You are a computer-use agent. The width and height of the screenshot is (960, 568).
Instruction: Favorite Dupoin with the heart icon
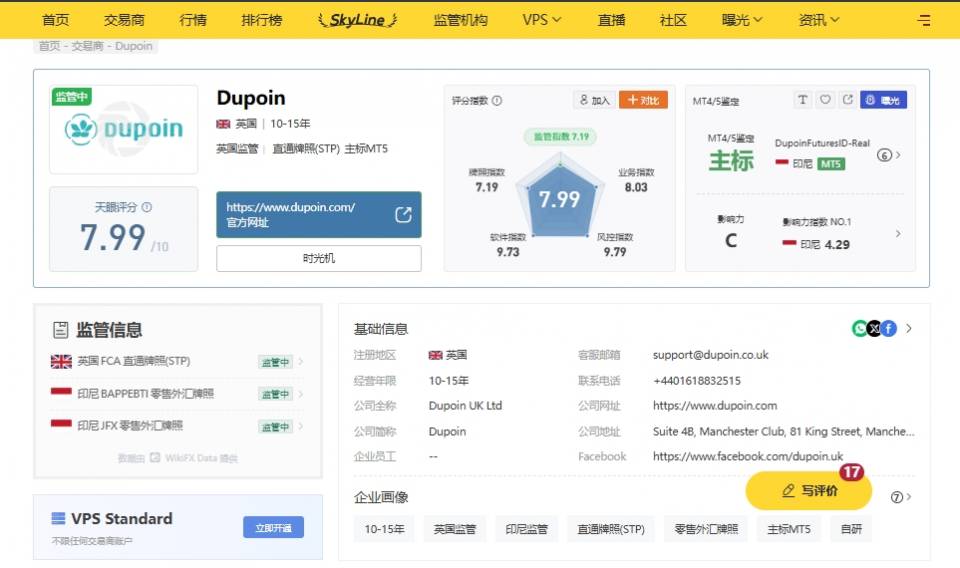coord(825,100)
